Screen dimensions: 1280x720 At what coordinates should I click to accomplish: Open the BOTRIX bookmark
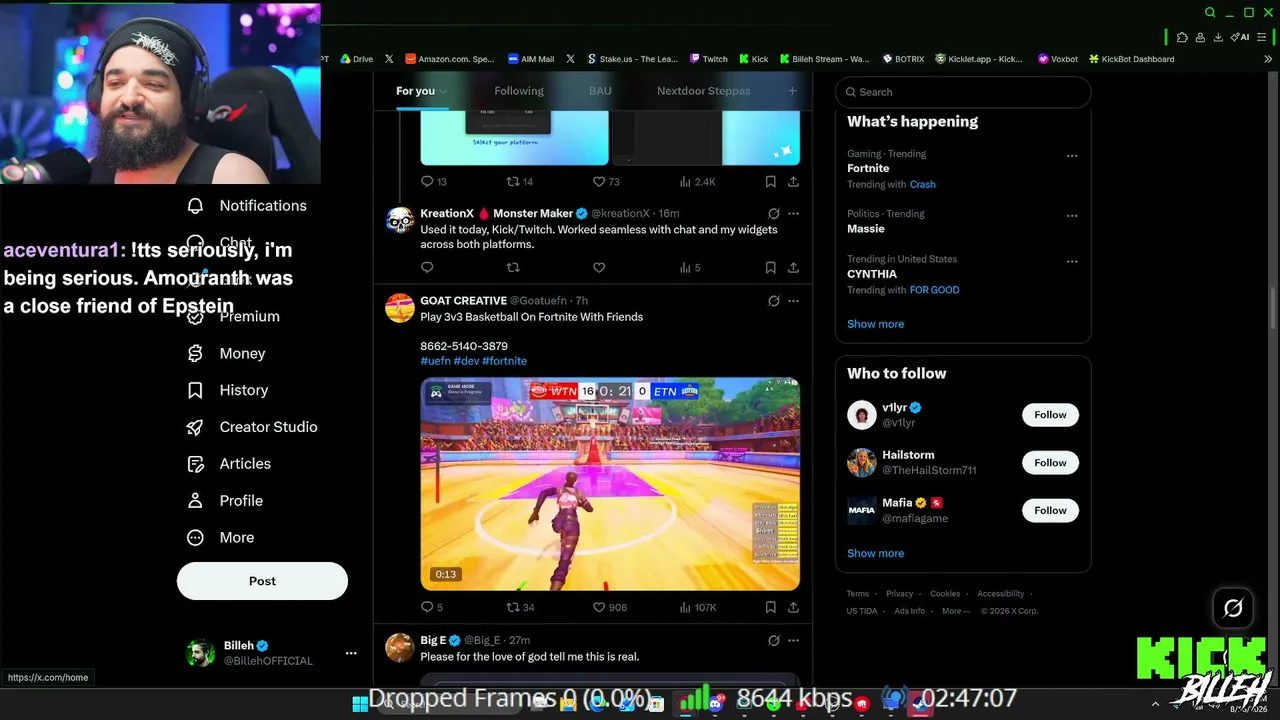coord(903,59)
